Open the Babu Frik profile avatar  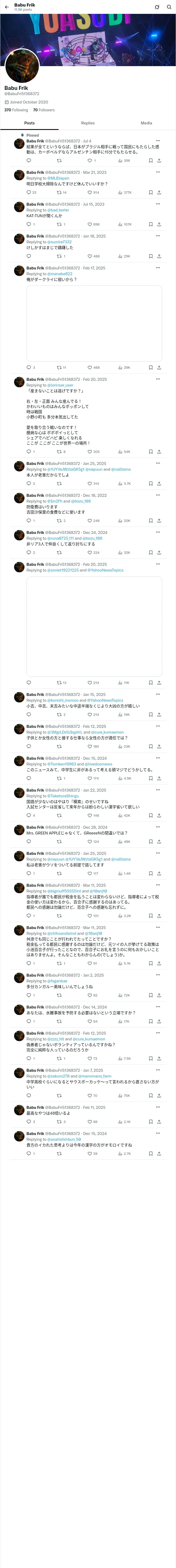pyautogui.click(x=22, y=66)
